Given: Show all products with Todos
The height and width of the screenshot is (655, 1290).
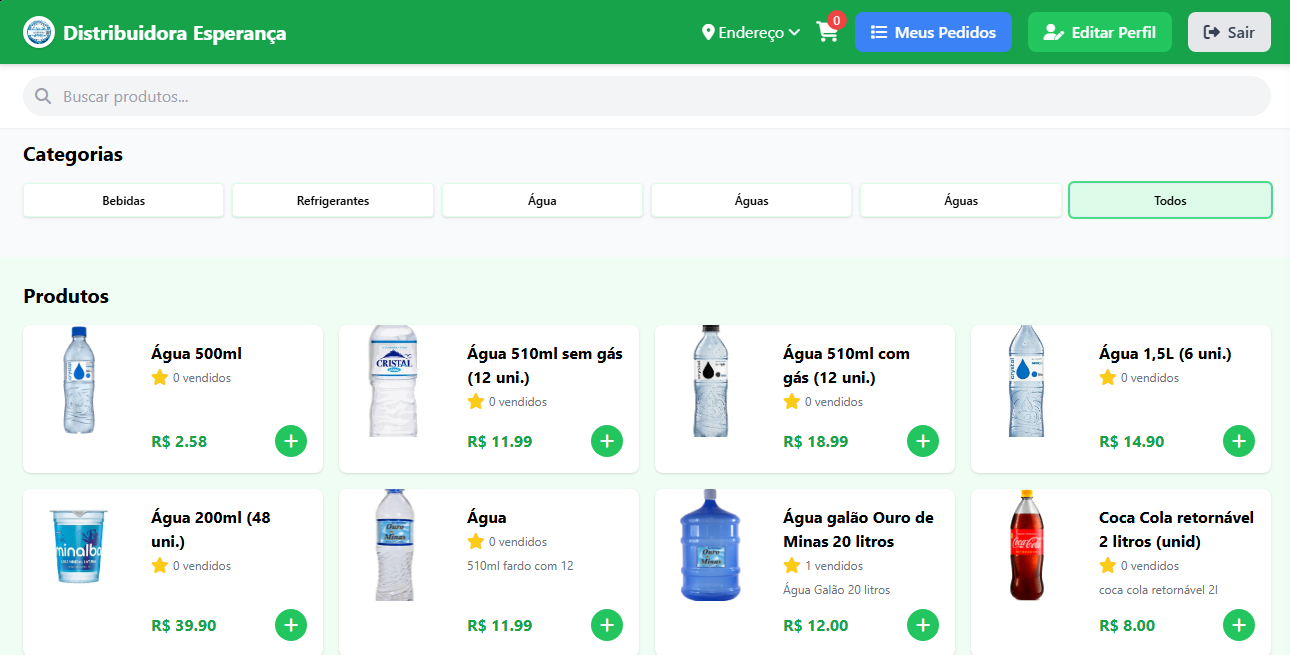Looking at the screenshot, I should pyautogui.click(x=1170, y=200).
